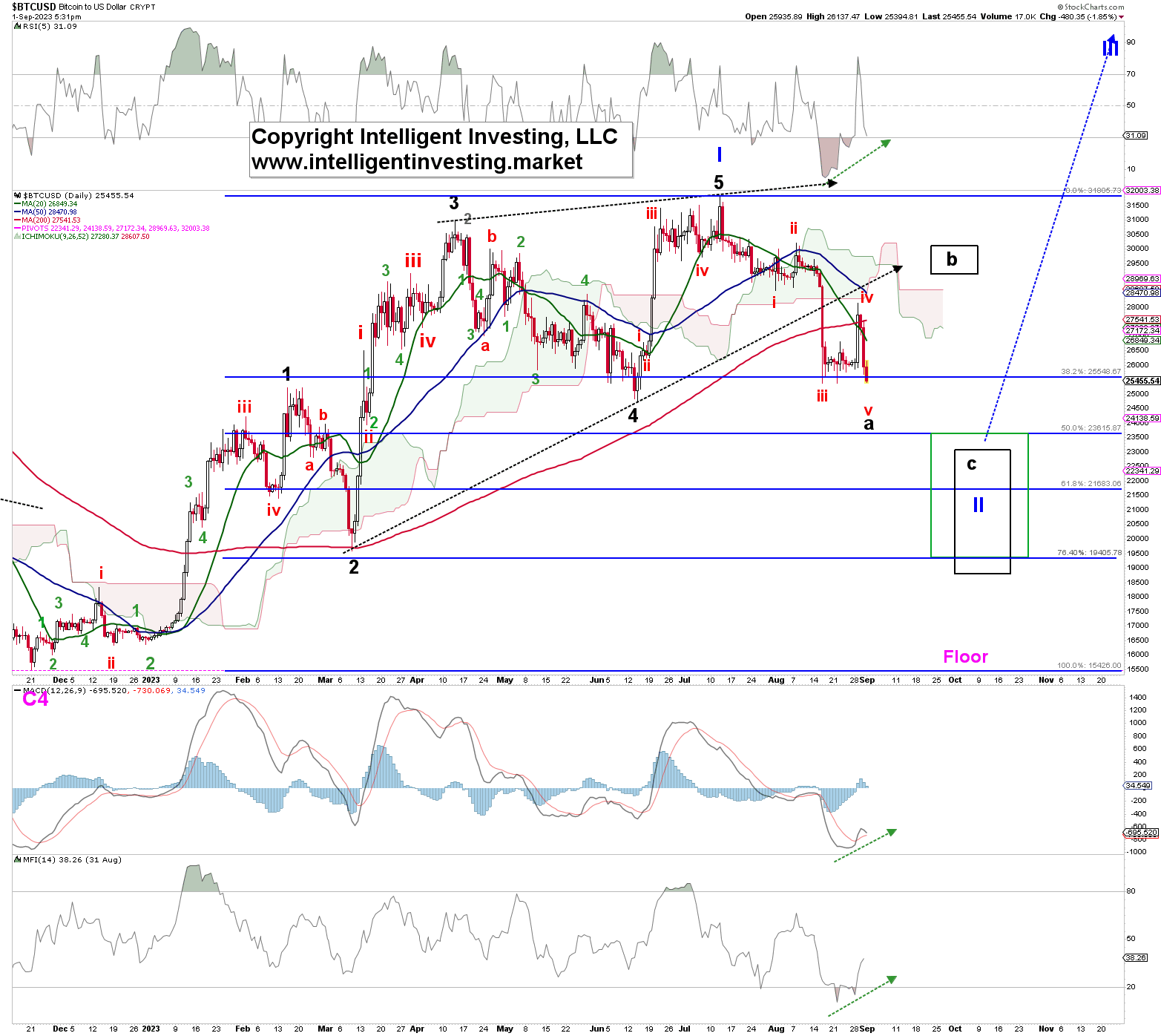Click the area icon beside MFI(14) label

(18, 859)
